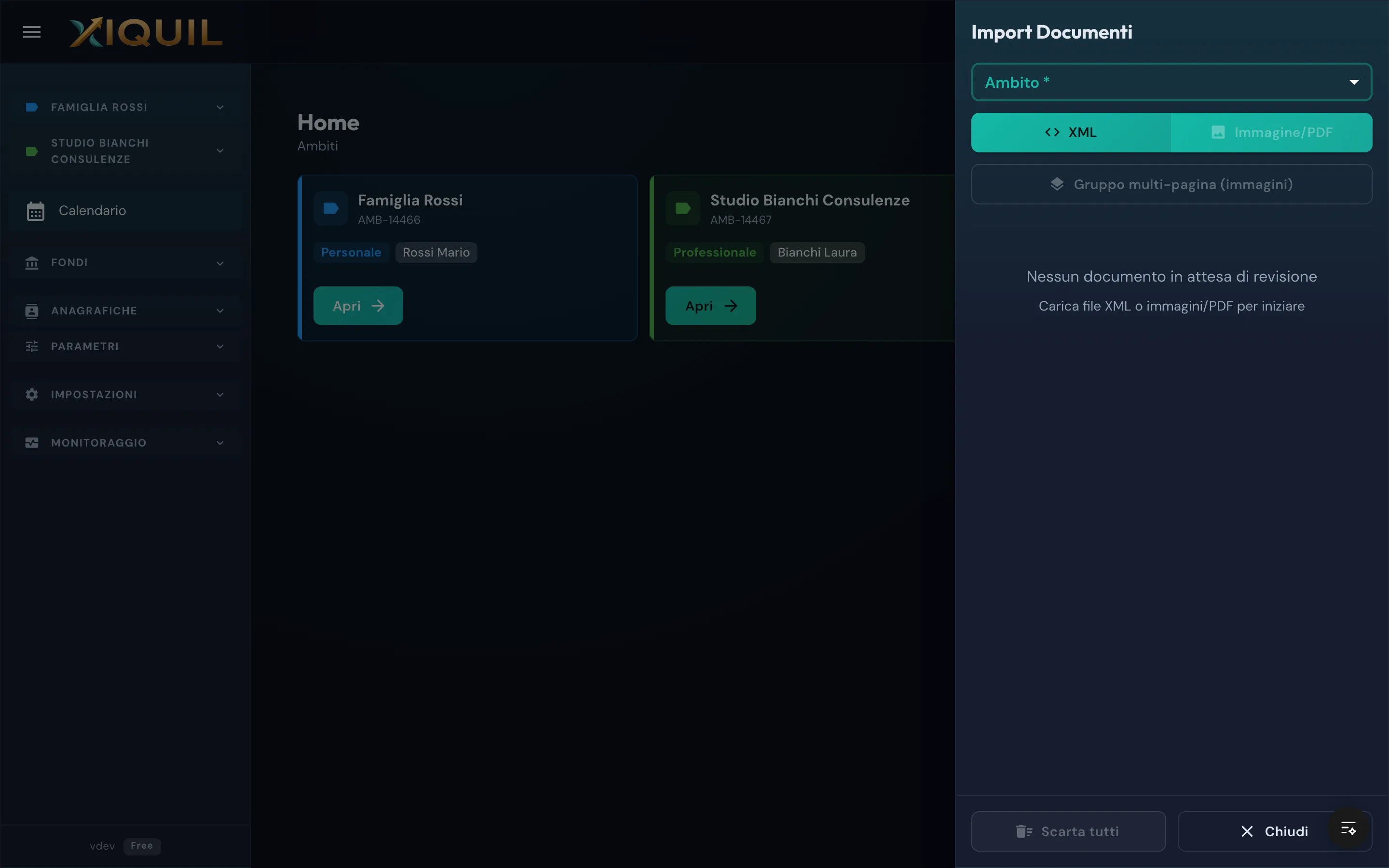Screen dimensions: 1389x868
Task: Select ANAGRAFICHE menu label
Action: coord(94,311)
